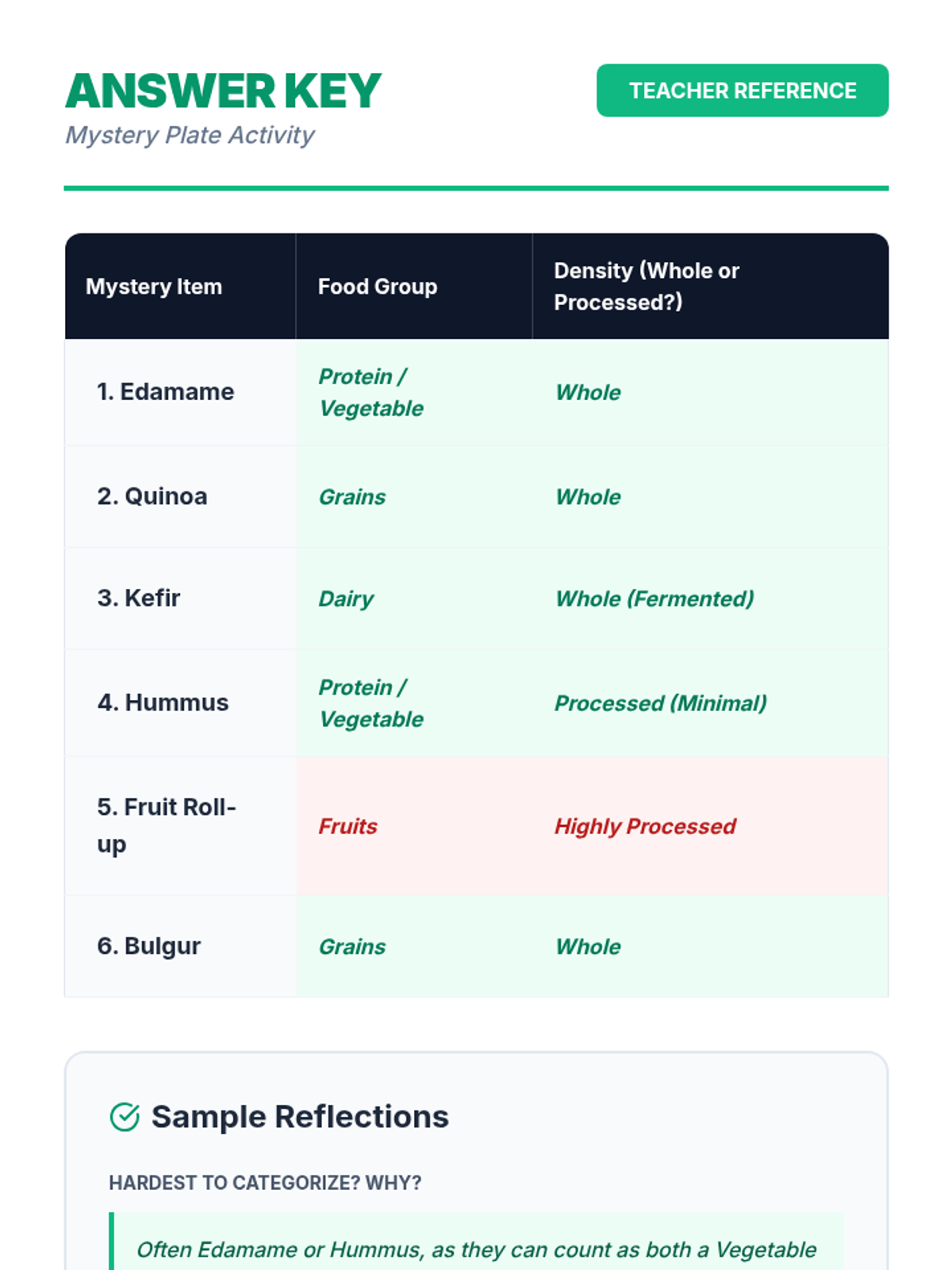
Task: Select the Fruit Roll-up row label
Action: tap(167, 825)
